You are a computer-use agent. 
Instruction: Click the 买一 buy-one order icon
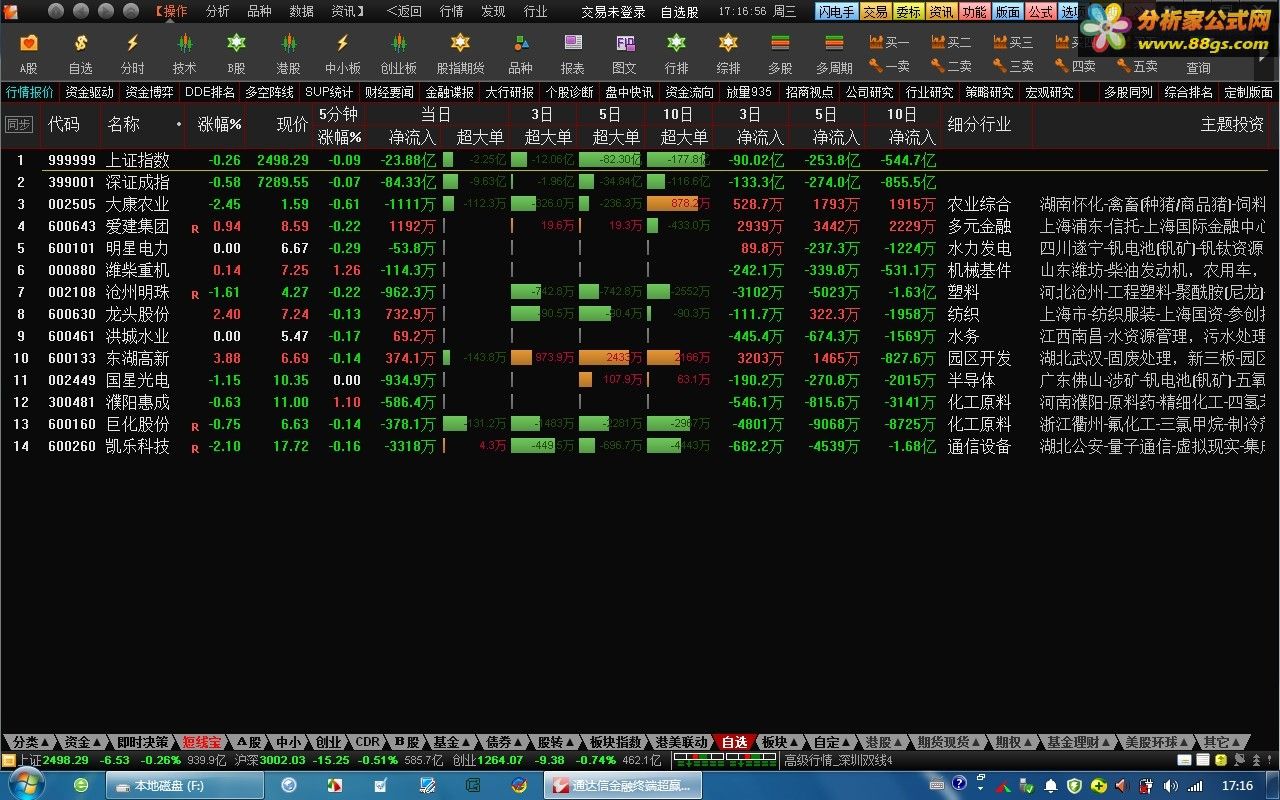tap(889, 42)
